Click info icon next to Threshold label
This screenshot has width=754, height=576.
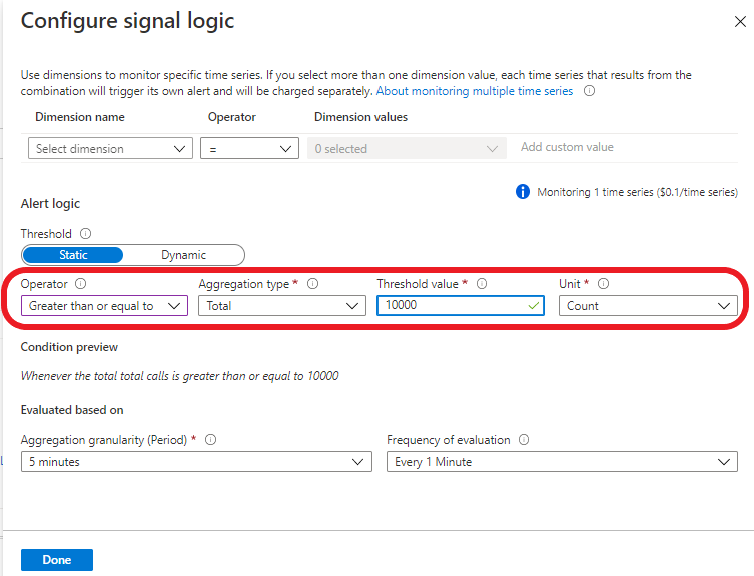coord(86,234)
